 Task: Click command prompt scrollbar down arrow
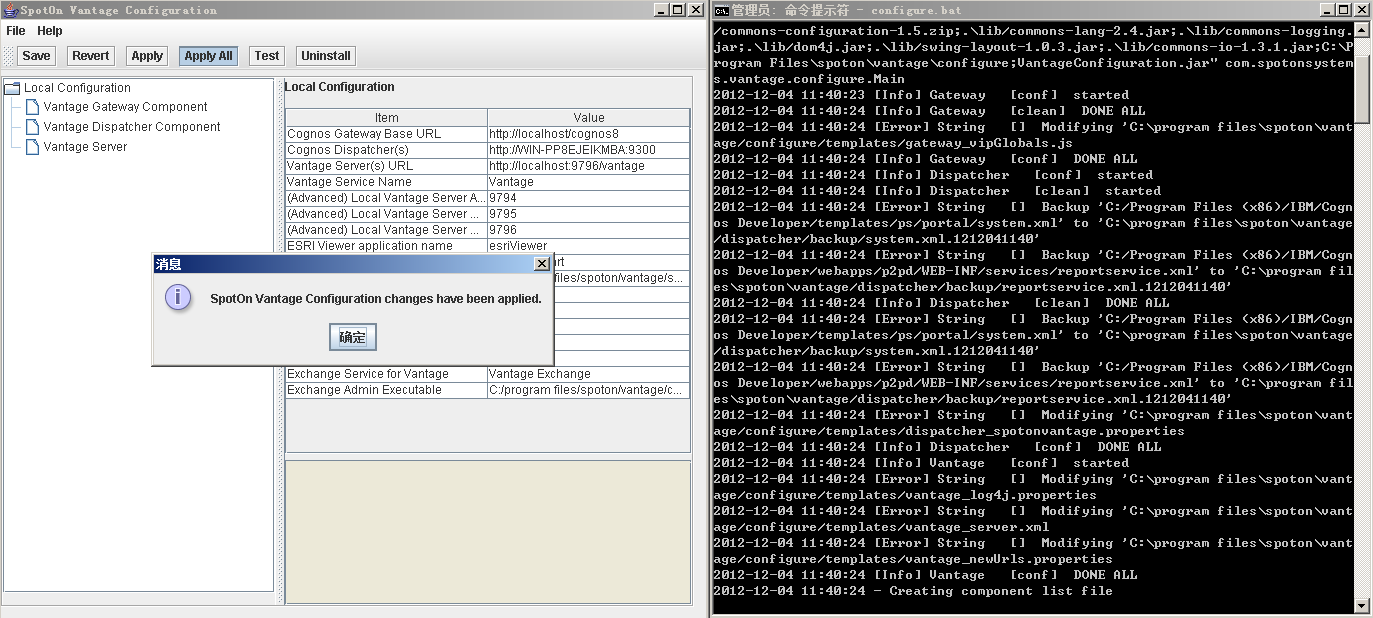[1362, 604]
